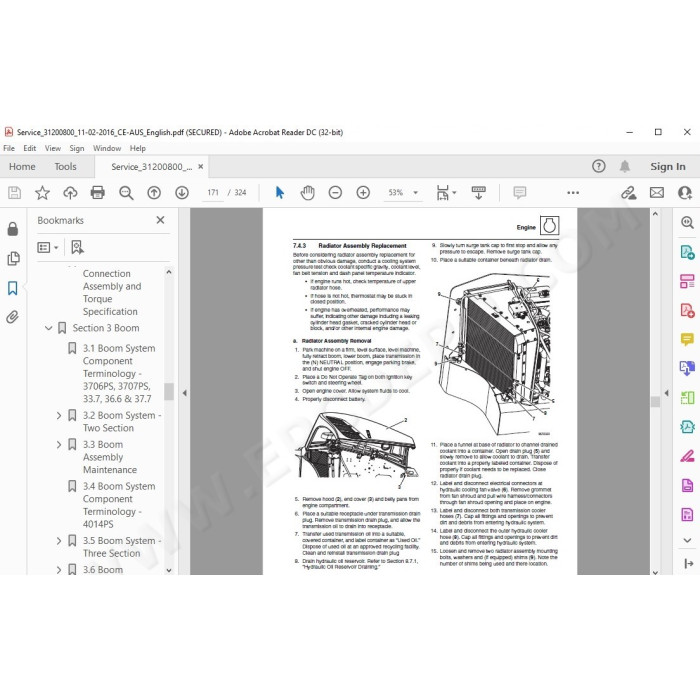The image size is (700, 700).
Task: Close the Service_31200800 document tab
Action: click(201, 167)
